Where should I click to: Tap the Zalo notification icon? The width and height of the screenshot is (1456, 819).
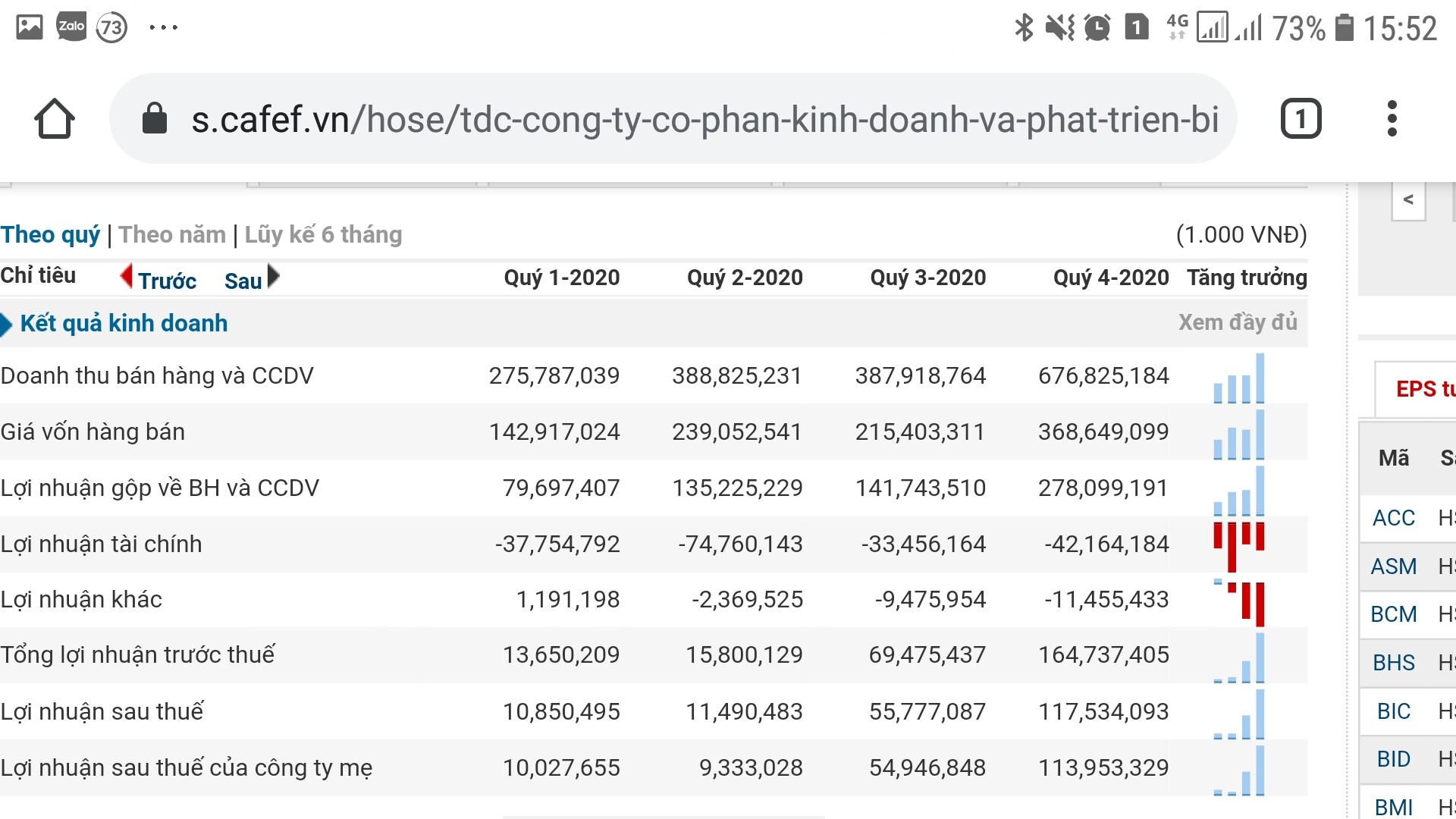click(x=71, y=27)
